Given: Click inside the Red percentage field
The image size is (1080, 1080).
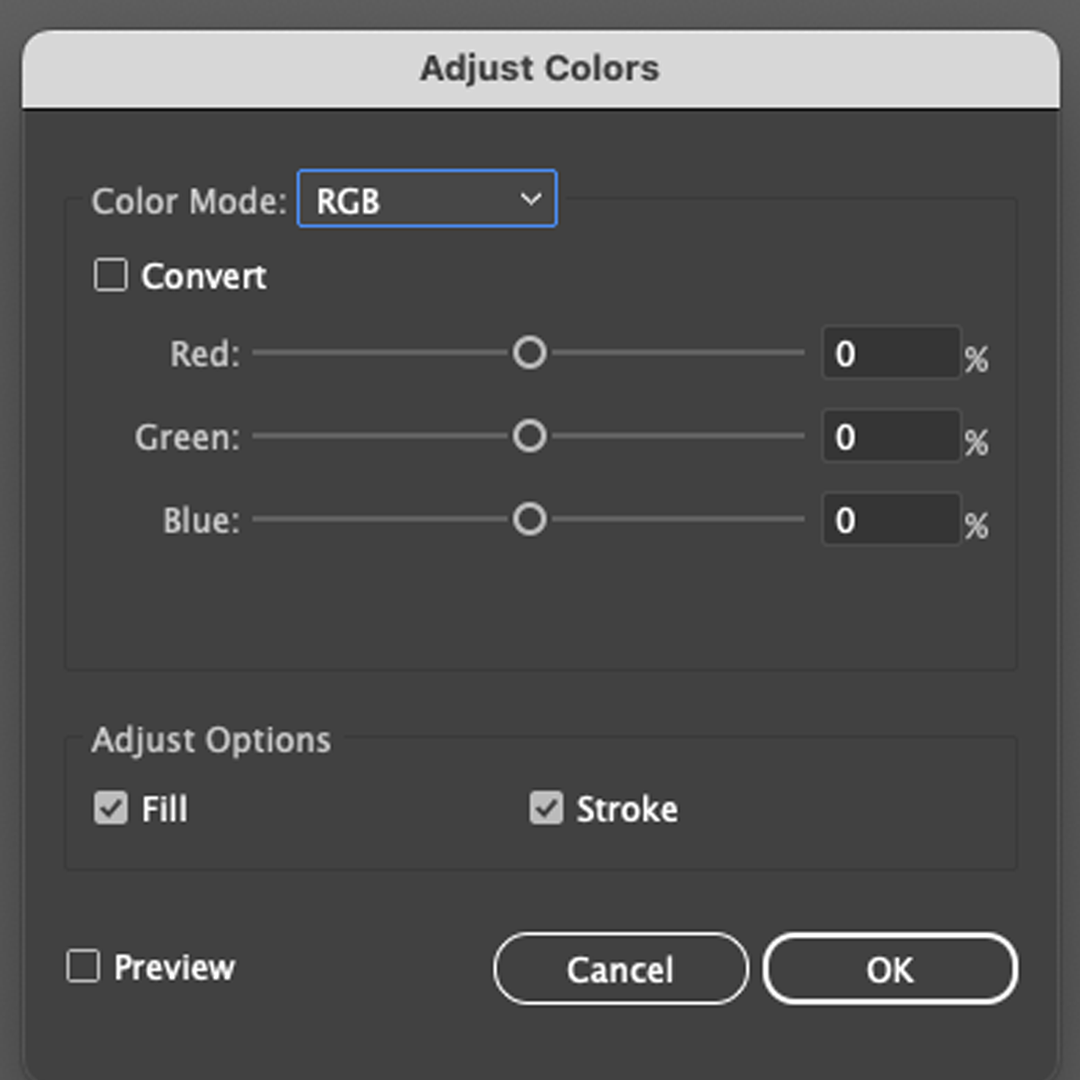Looking at the screenshot, I should pyautogui.click(x=890, y=354).
